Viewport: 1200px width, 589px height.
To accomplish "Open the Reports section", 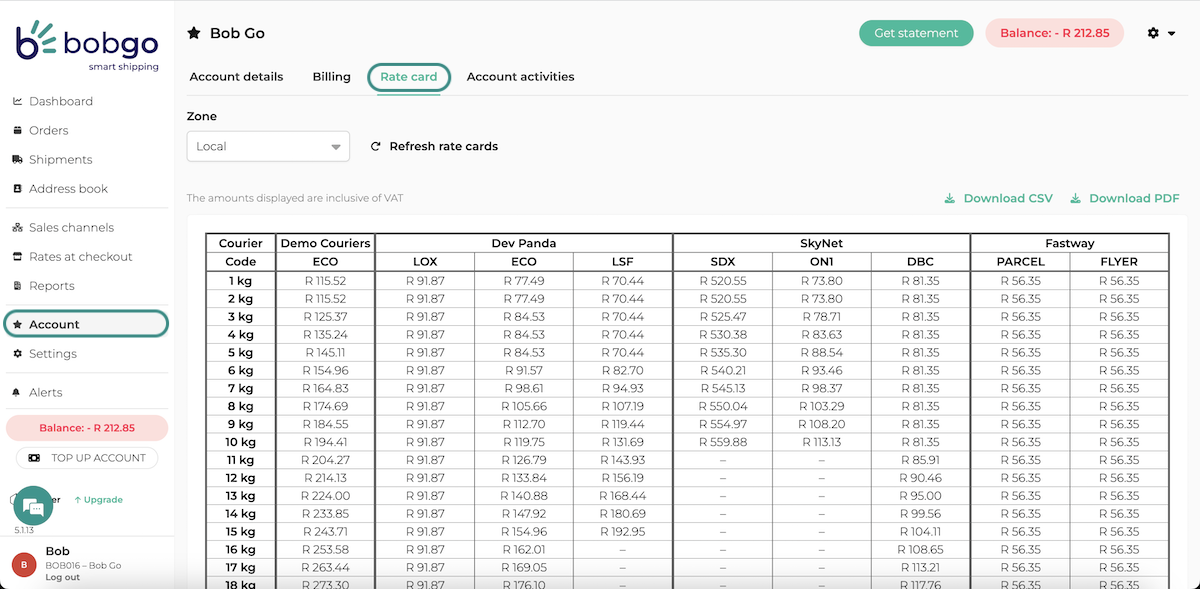I will (52, 285).
